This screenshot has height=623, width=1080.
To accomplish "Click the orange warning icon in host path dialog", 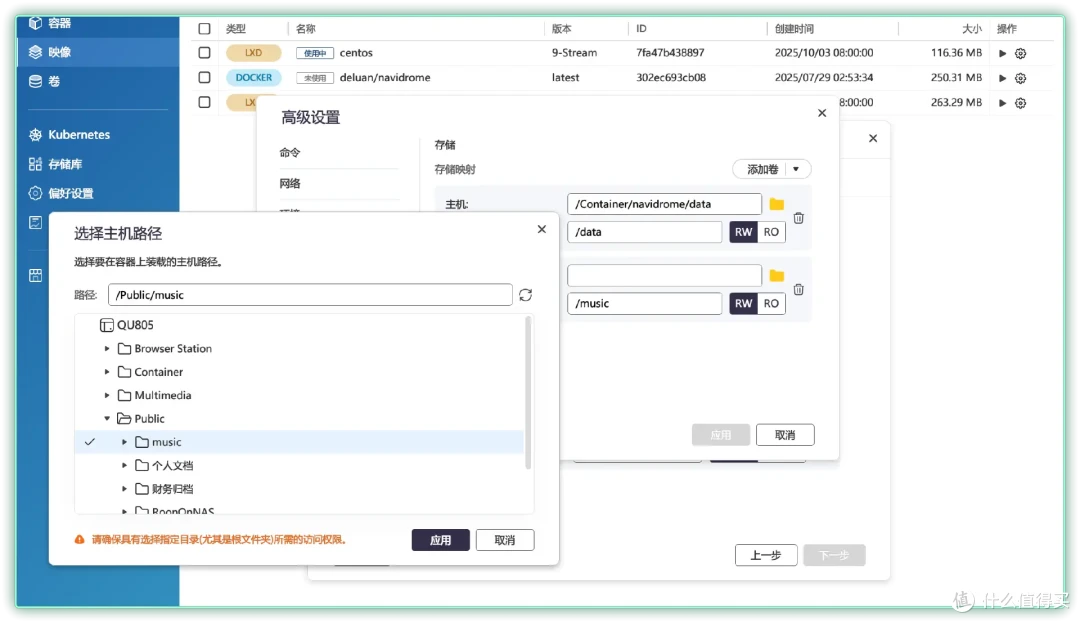I will click(x=79, y=540).
